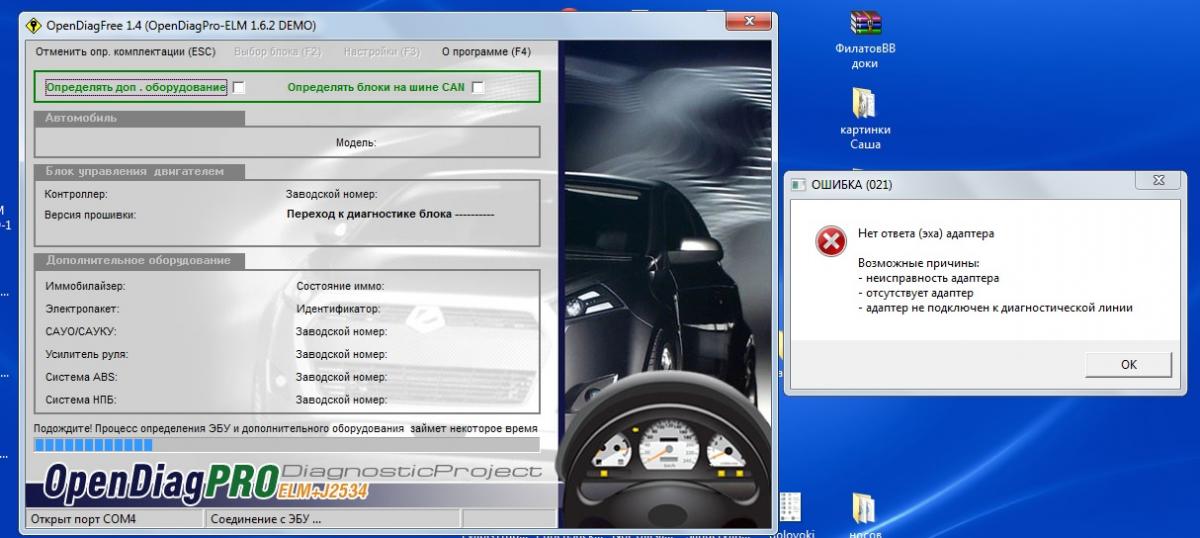Open the картинки Саша desktop folder
The image size is (1200, 538).
tap(865, 119)
